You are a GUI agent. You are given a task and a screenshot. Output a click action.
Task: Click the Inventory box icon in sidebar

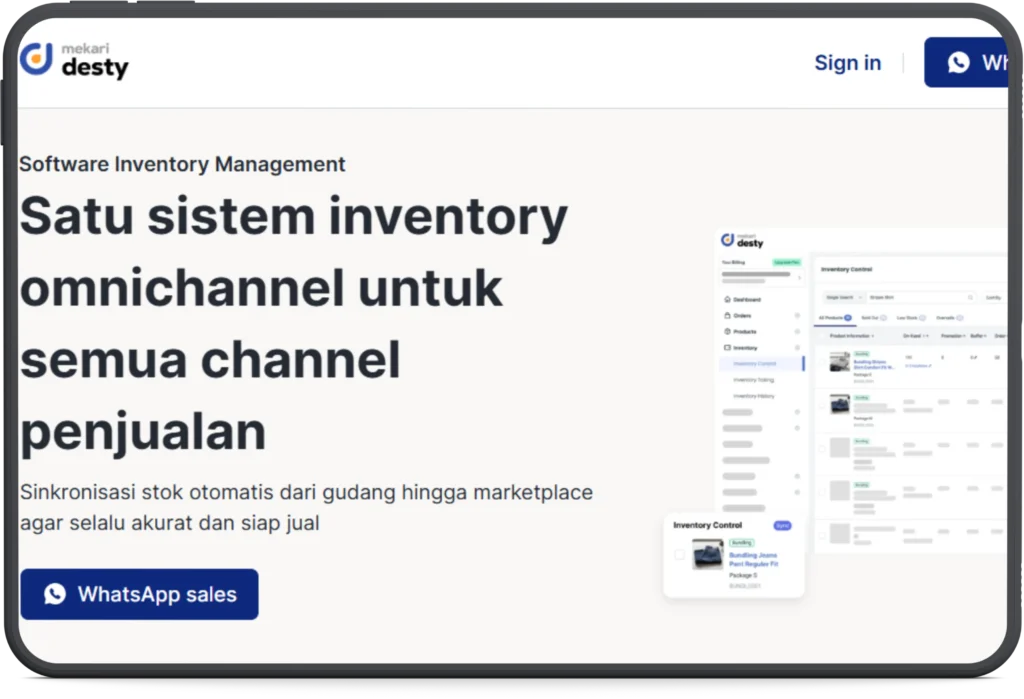pyautogui.click(x=726, y=347)
